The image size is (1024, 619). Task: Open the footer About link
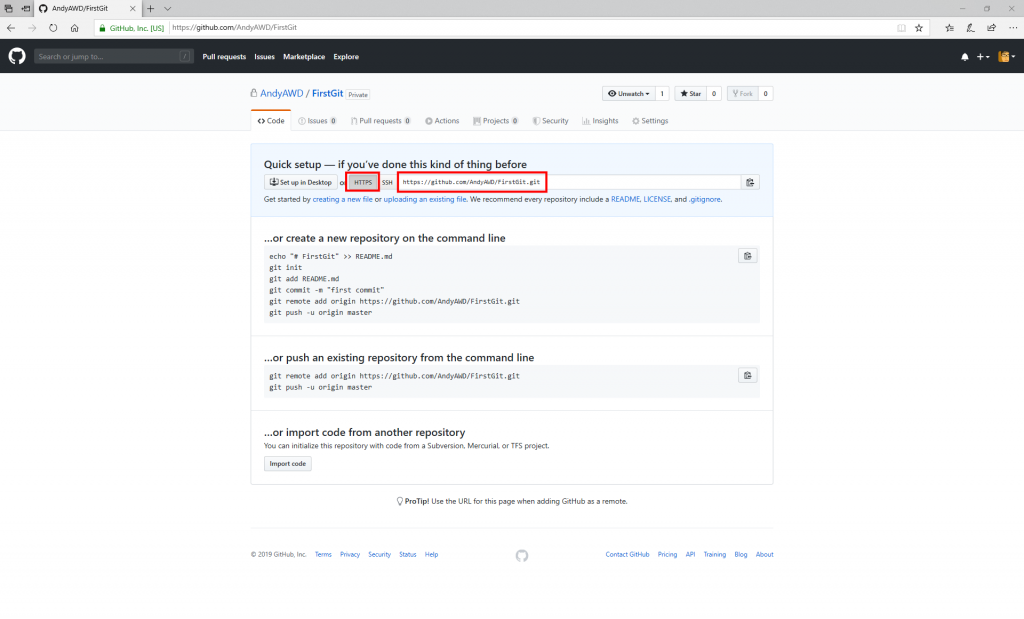tap(765, 554)
